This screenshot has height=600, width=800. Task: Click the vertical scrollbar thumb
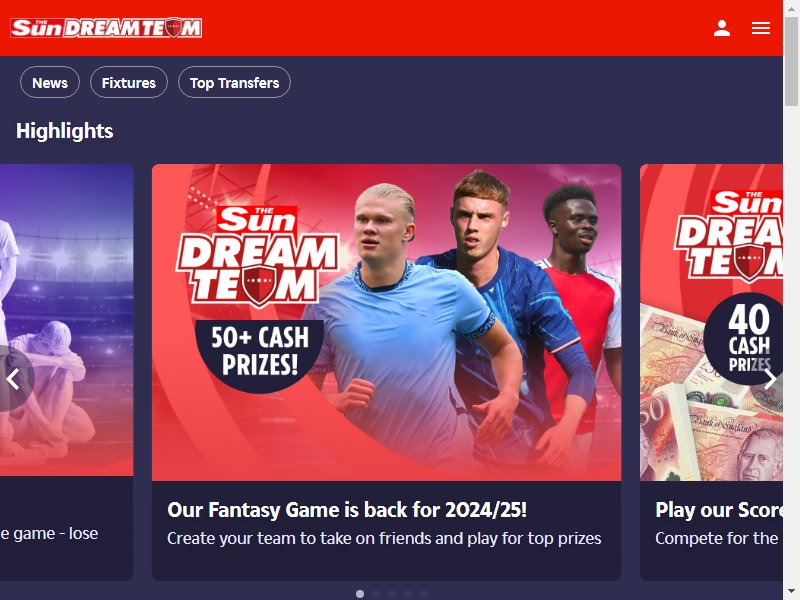point(791,61)
